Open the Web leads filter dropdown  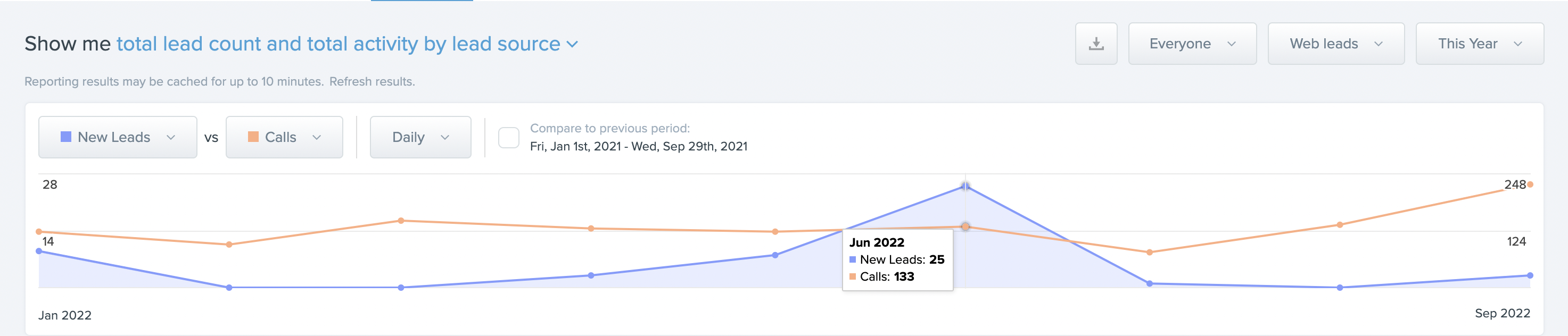pyautogui.click(x=1335, y=44)
